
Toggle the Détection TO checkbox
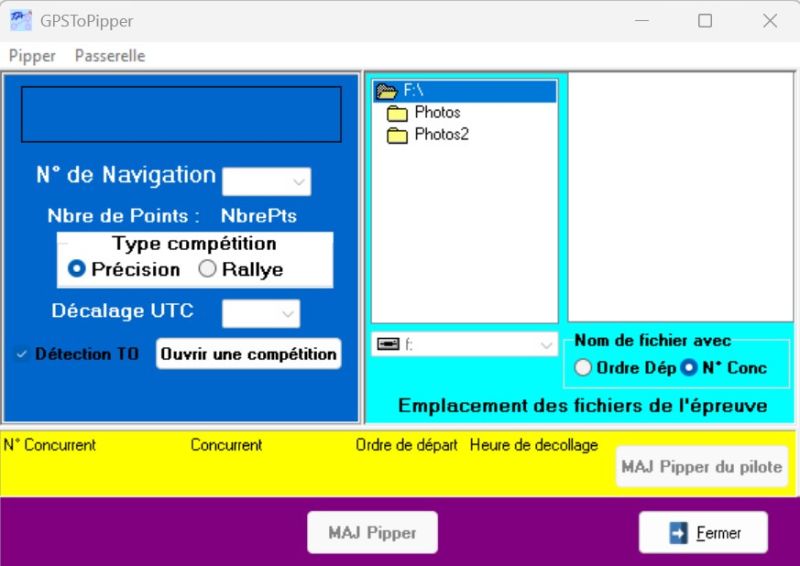coord(22,354)
